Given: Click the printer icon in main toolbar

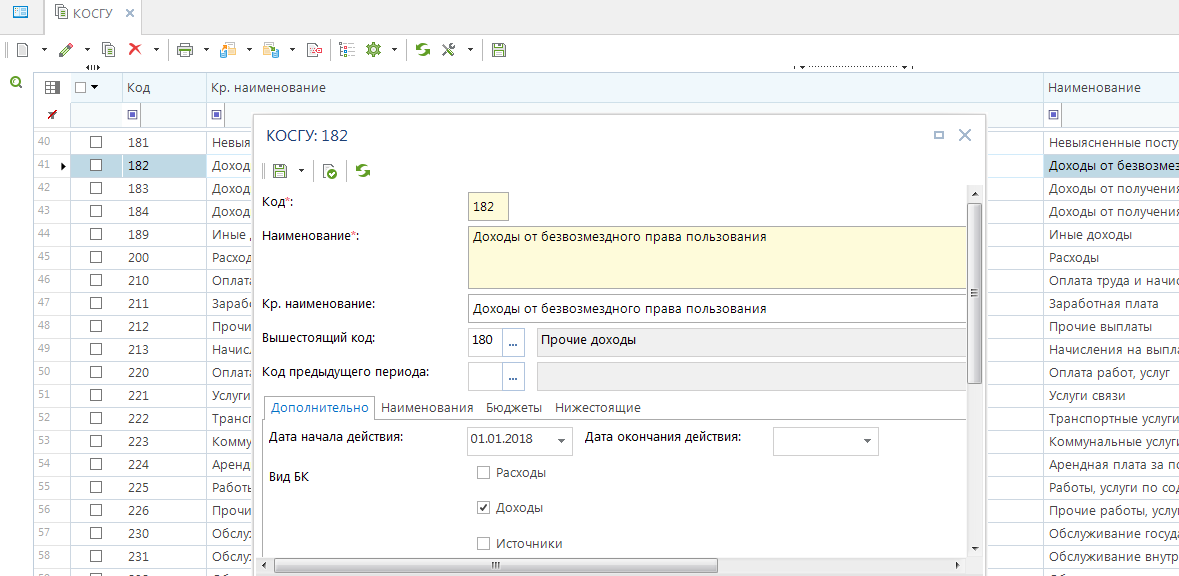Looking at the screenshot, I should [x=184, y=50].
